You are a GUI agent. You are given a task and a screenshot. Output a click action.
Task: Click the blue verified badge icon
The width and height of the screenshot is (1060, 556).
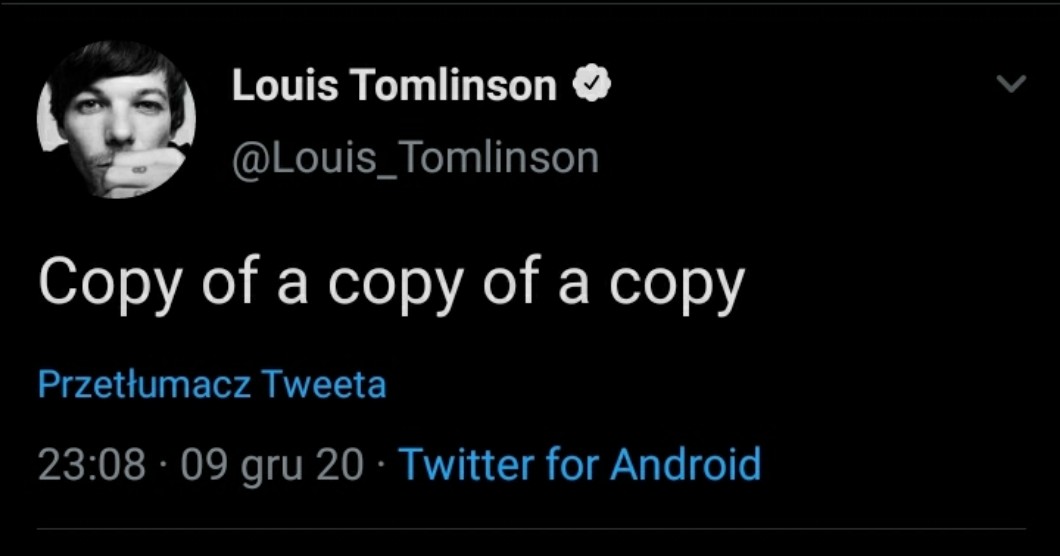591,86
